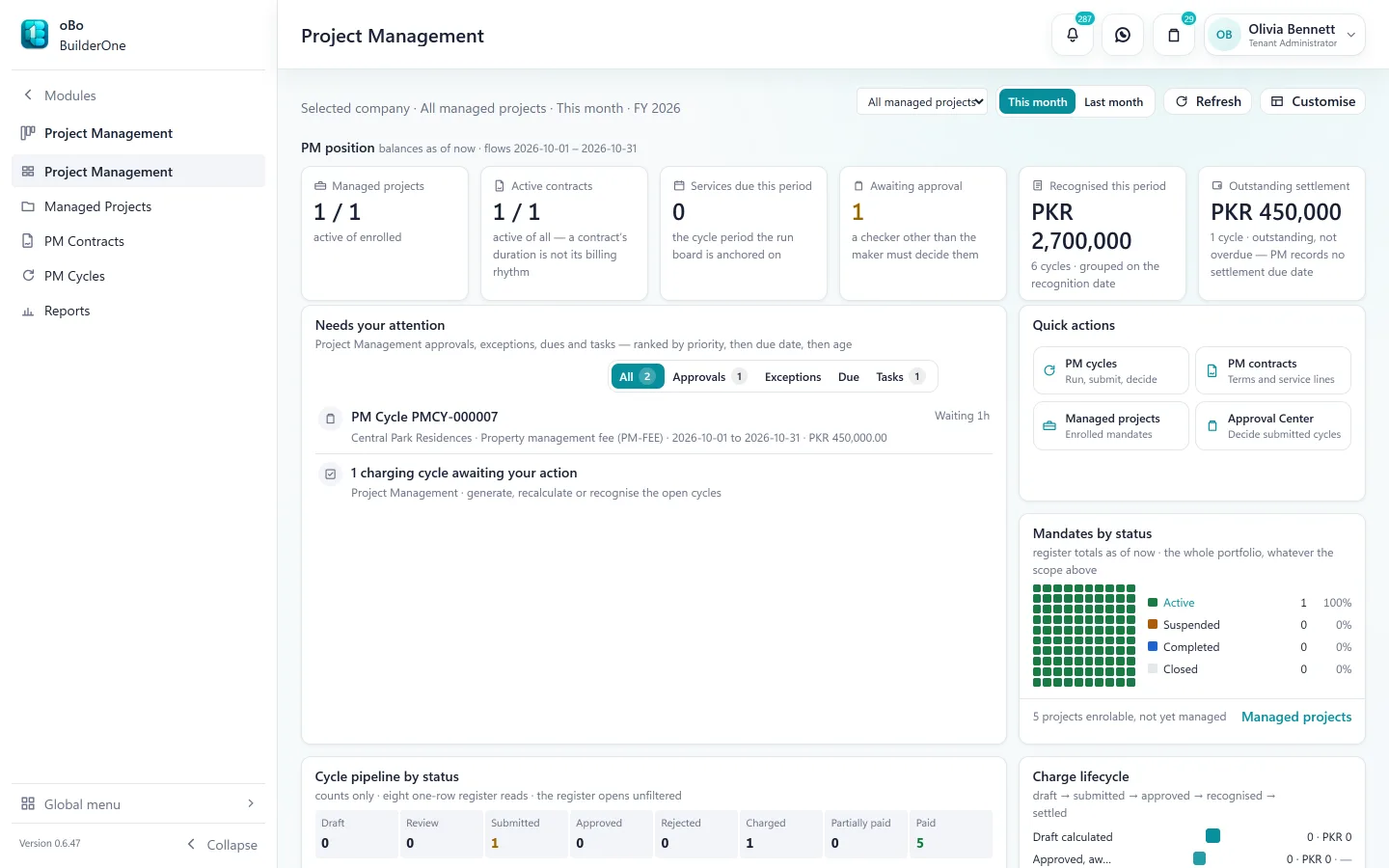Viewport: 1389px width, 868px height.
Task: Click the Reports chart icon in sidebar
Action: [28, 311]
